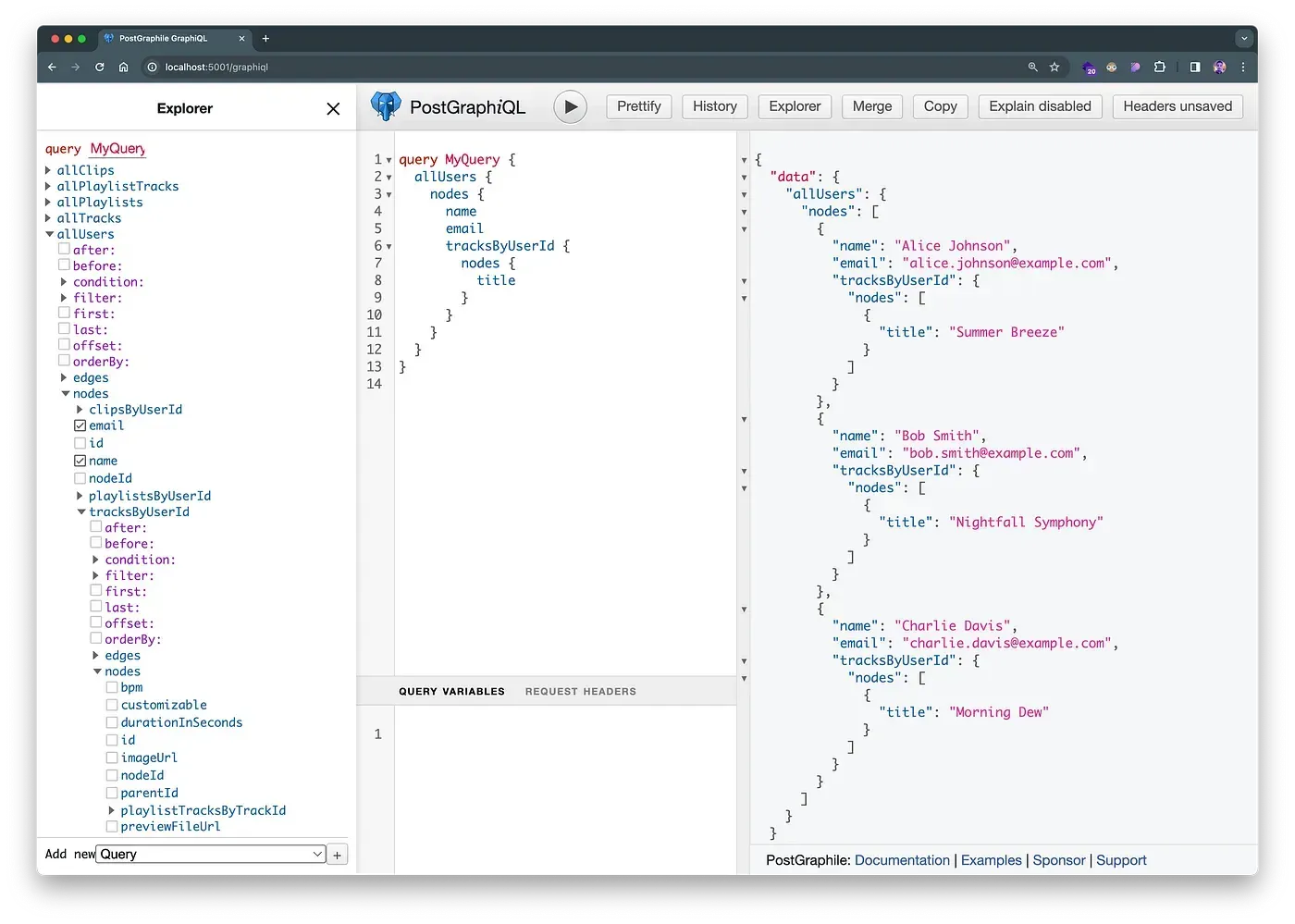Image resolution: width=1295 pixels, height=924 pixels.
Task: Enable the bpm field checkbox
Action: pyautogui.click(x=112, y=688)
